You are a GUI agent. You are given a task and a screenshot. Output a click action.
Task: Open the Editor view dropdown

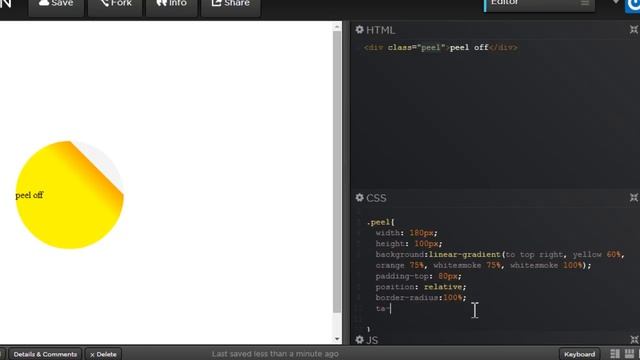pos(539,5)
